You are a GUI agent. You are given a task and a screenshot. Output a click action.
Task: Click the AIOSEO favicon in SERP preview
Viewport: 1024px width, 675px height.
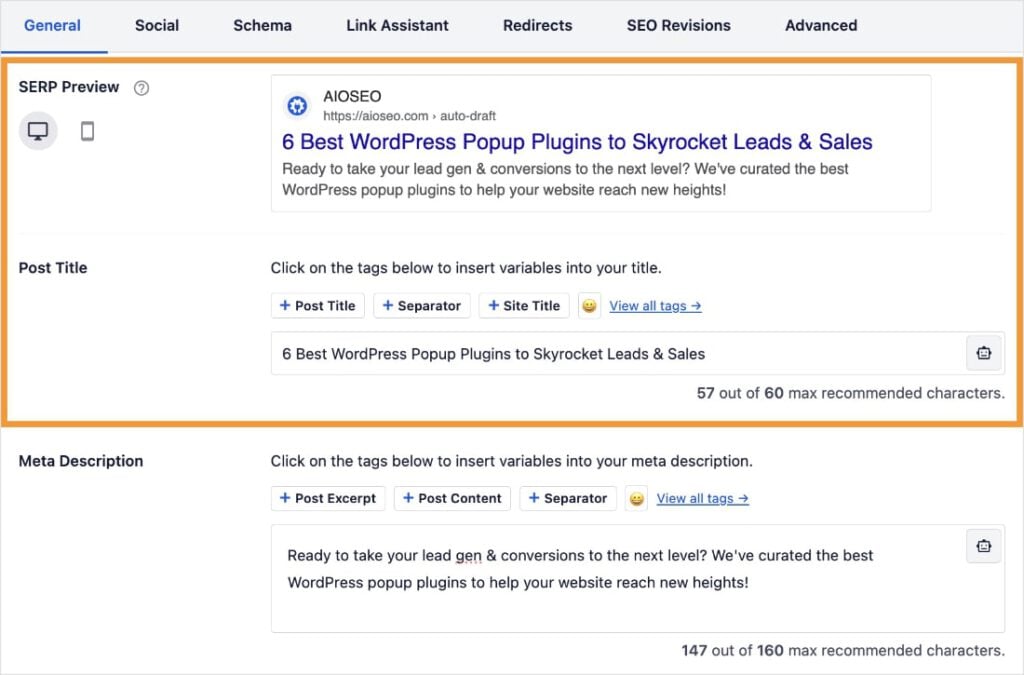click(x=296, y=104)
